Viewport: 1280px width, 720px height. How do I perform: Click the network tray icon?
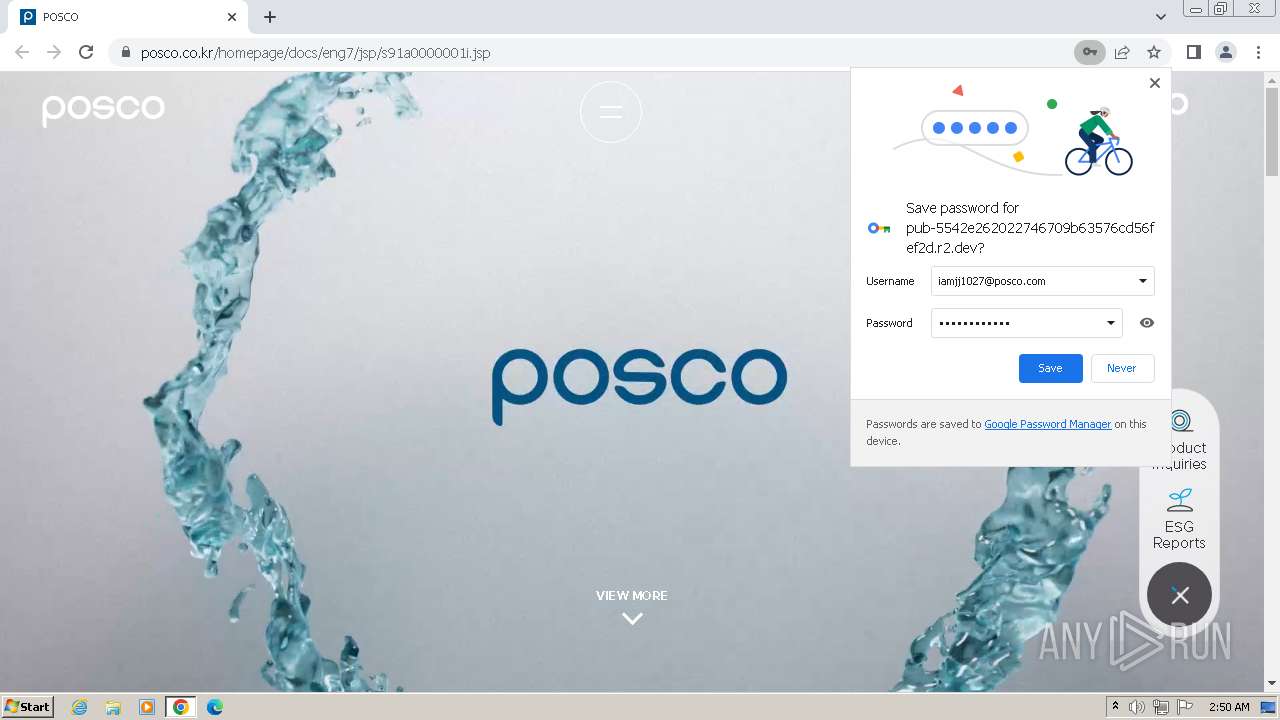(x=1161, y=707)
